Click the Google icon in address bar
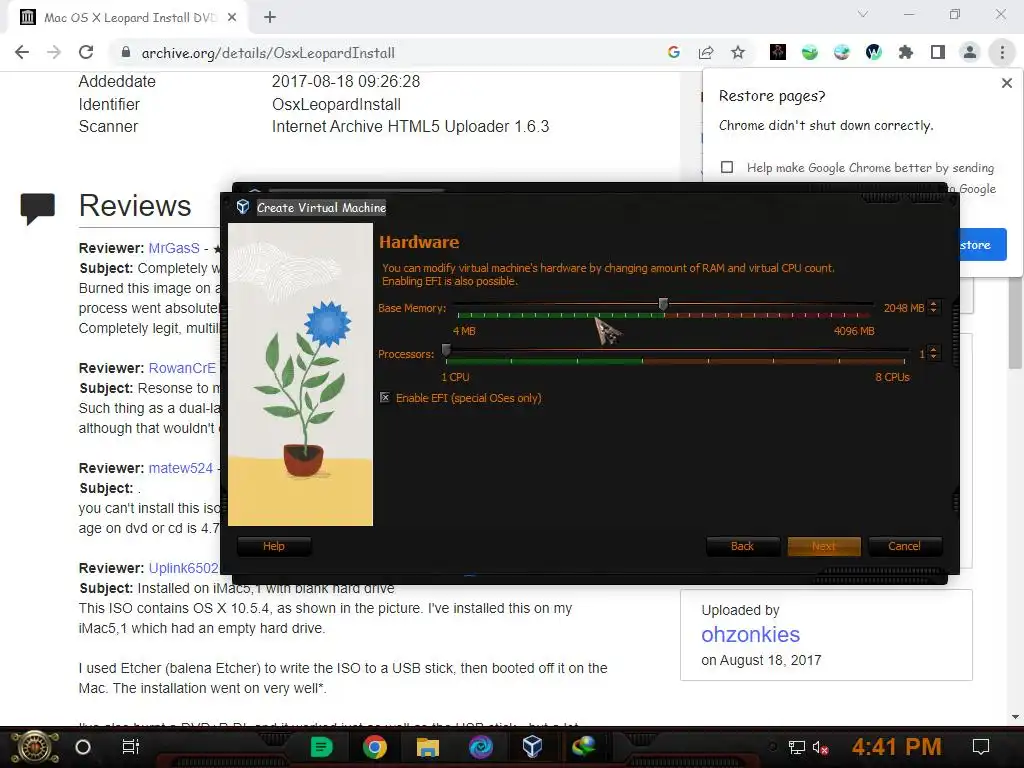The width and height of the screenshot is (1024, 768). tap(674, 52)
